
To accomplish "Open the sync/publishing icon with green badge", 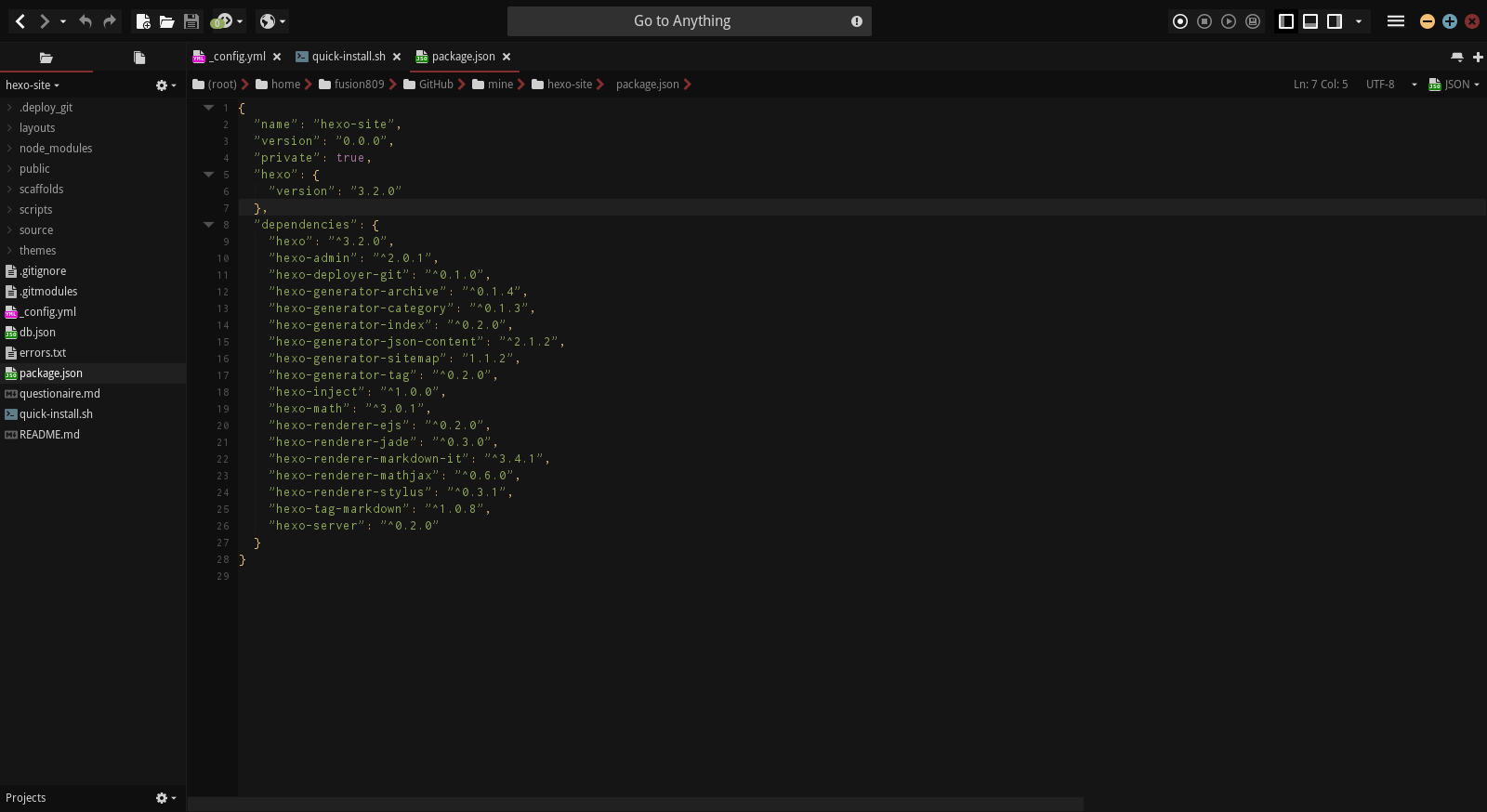I will (x=222, y=20).
